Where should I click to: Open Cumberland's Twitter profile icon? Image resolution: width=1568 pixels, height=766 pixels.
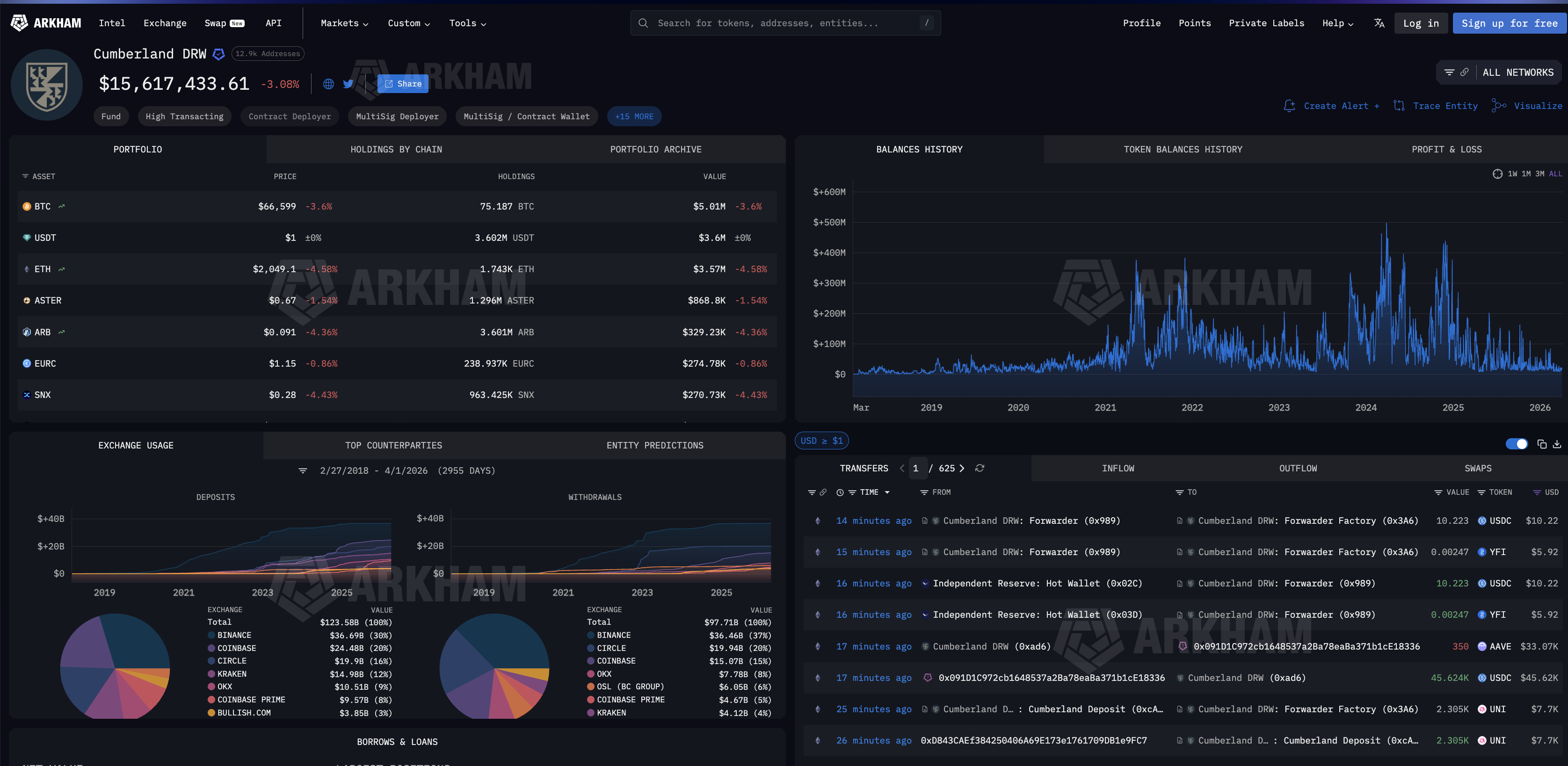coord(348,84)
